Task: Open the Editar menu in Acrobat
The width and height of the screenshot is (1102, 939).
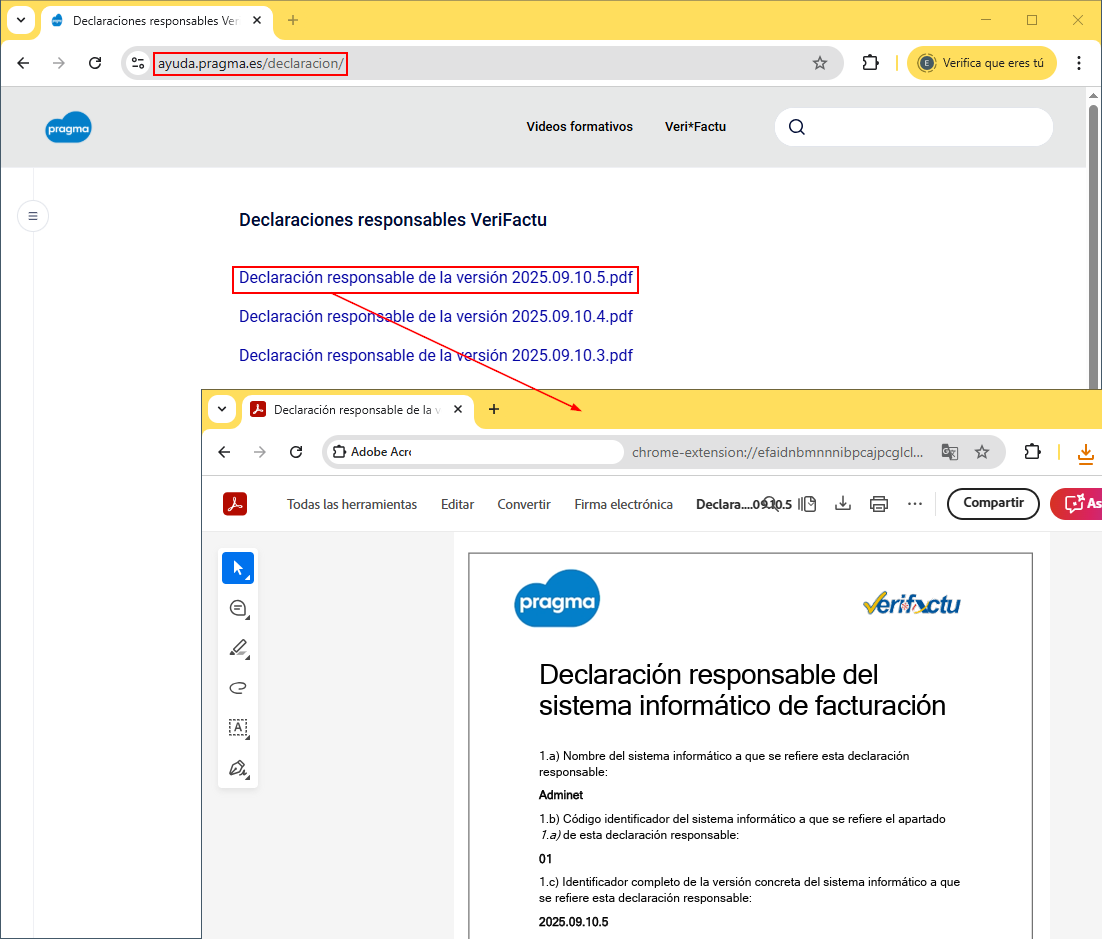Action: pyautogui.click(x=458, y=505)
